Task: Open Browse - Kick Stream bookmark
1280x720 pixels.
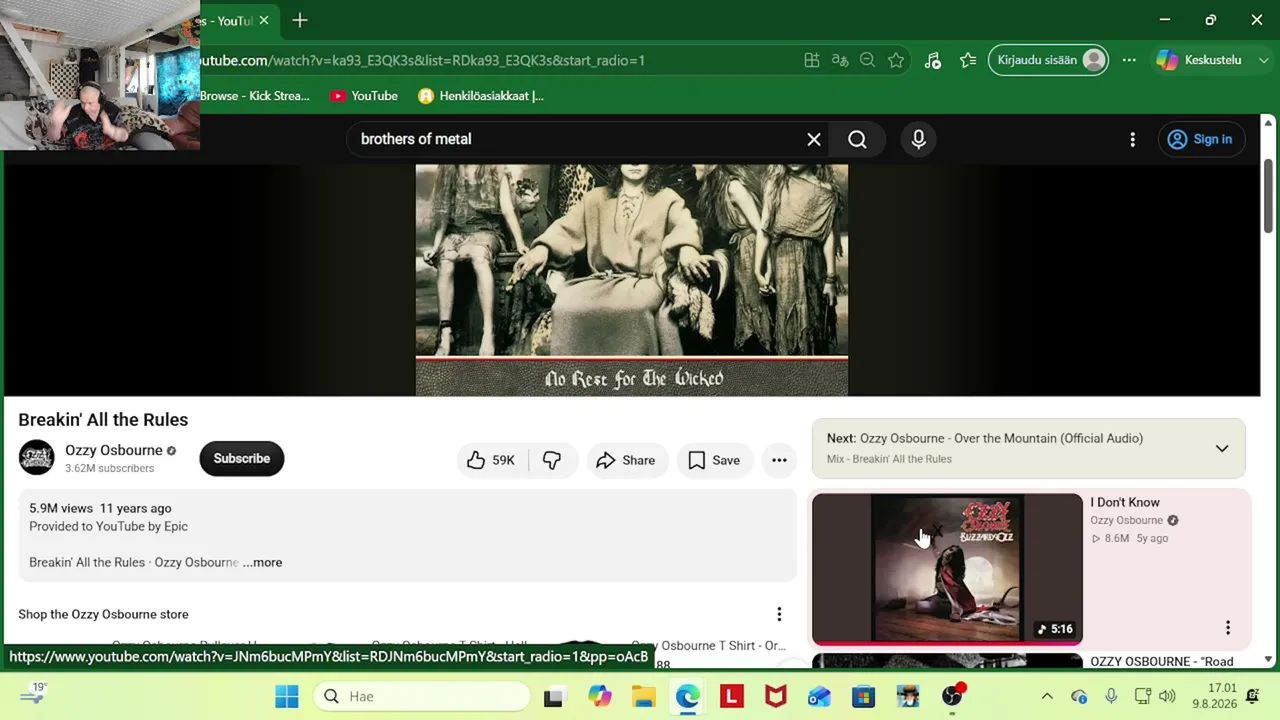Action: [x=255, y=96]
